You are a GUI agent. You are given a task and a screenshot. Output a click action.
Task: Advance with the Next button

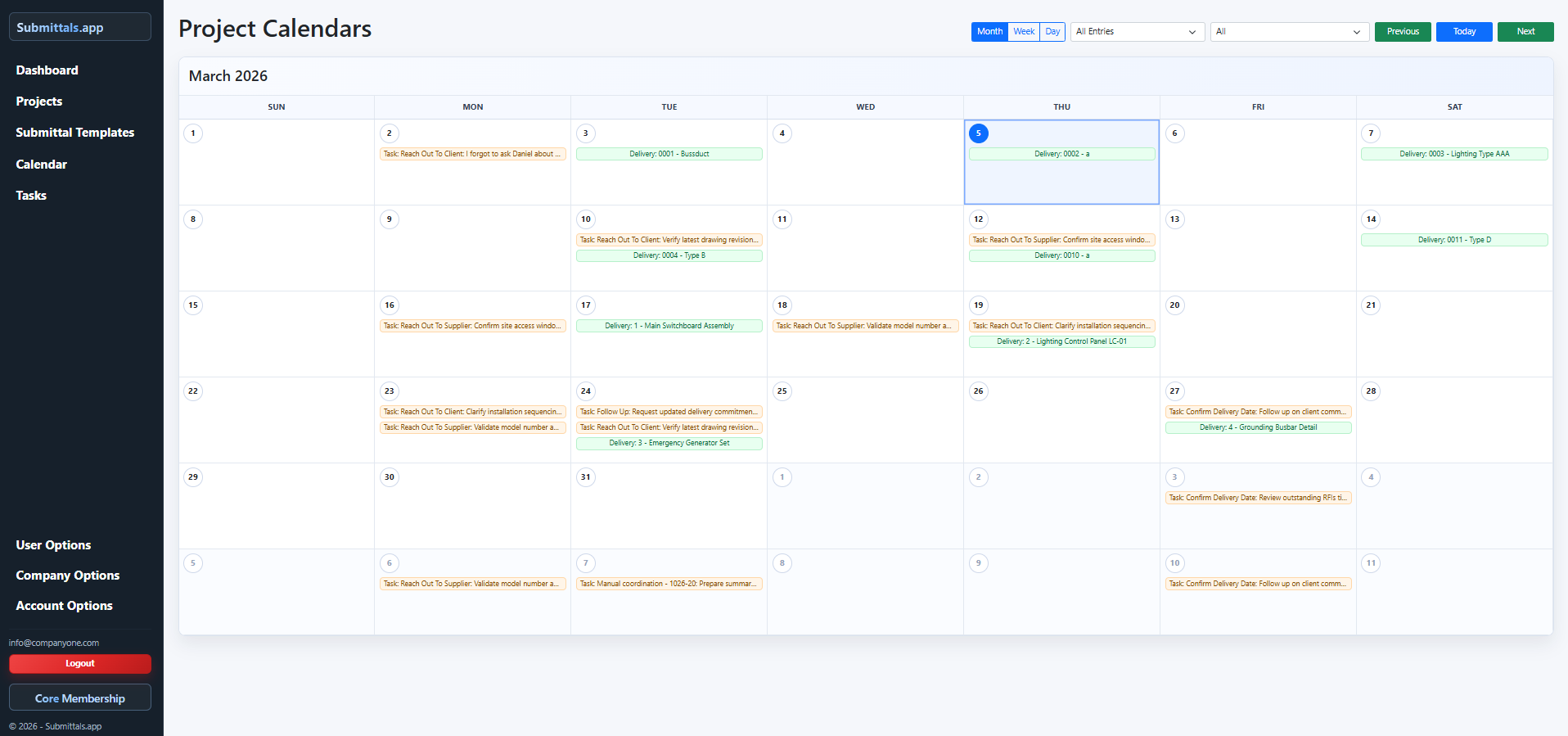pos(1525,32)
